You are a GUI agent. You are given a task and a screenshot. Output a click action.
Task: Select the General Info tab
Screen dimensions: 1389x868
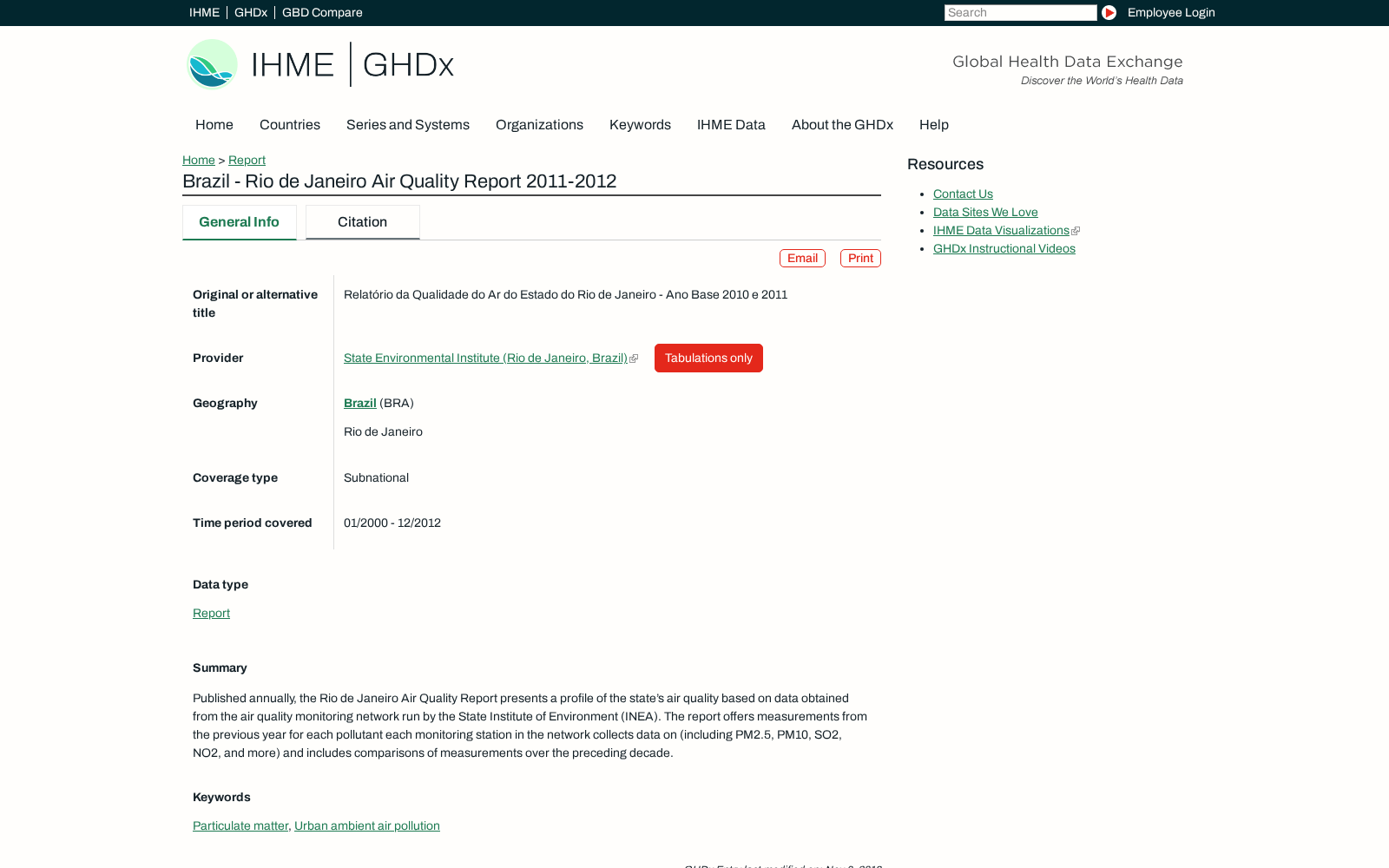[240, 222]
